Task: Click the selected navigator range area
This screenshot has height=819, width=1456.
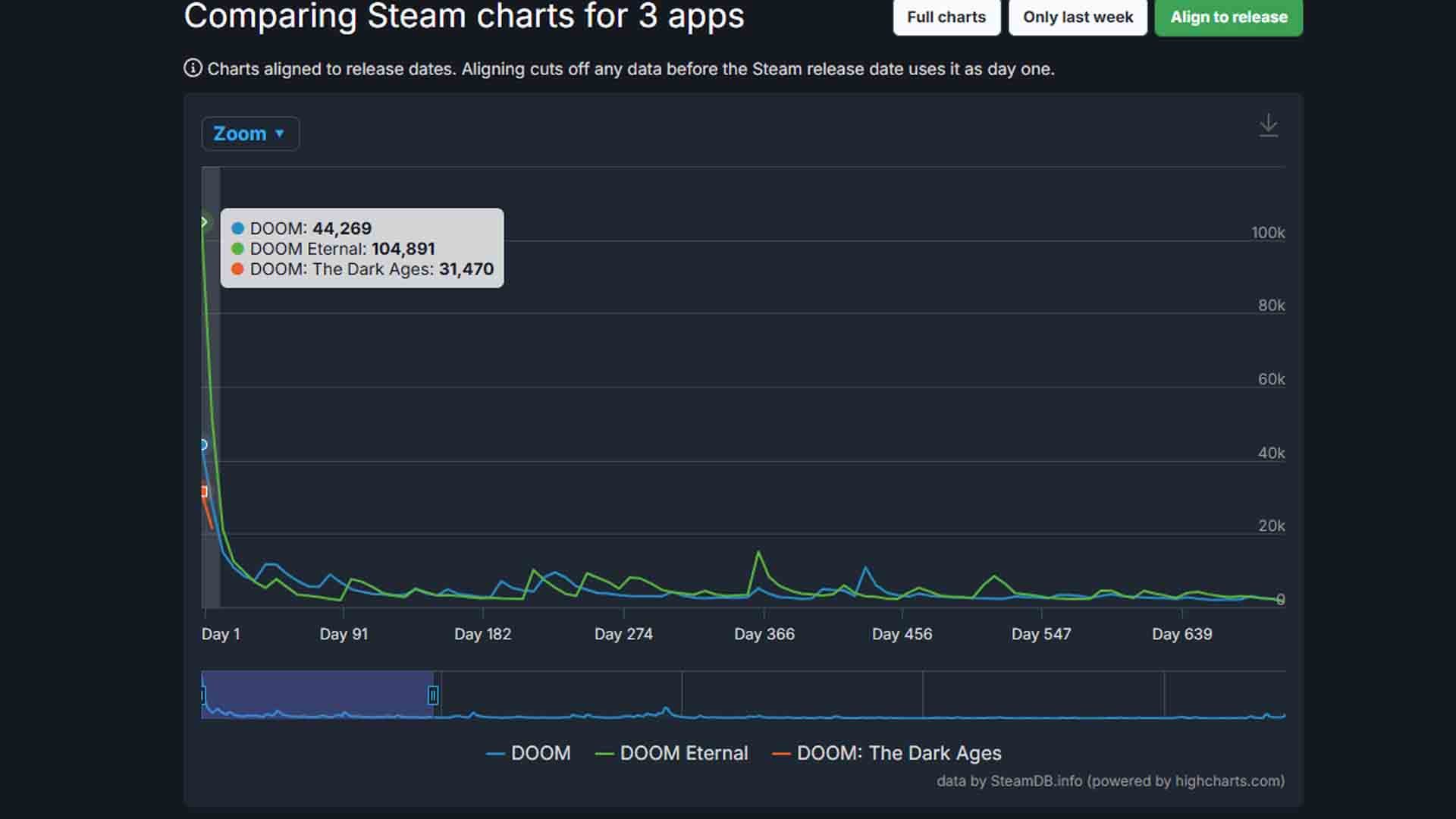Action: (x=318, y=694)
